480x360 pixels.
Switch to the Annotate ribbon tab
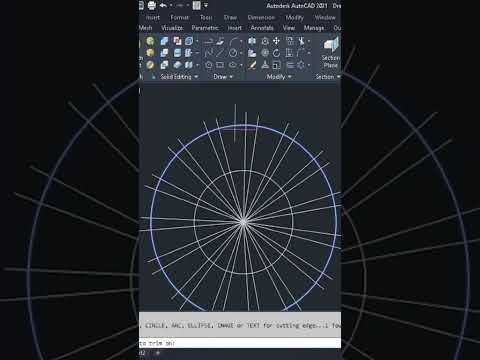click(x=262, y=28)
